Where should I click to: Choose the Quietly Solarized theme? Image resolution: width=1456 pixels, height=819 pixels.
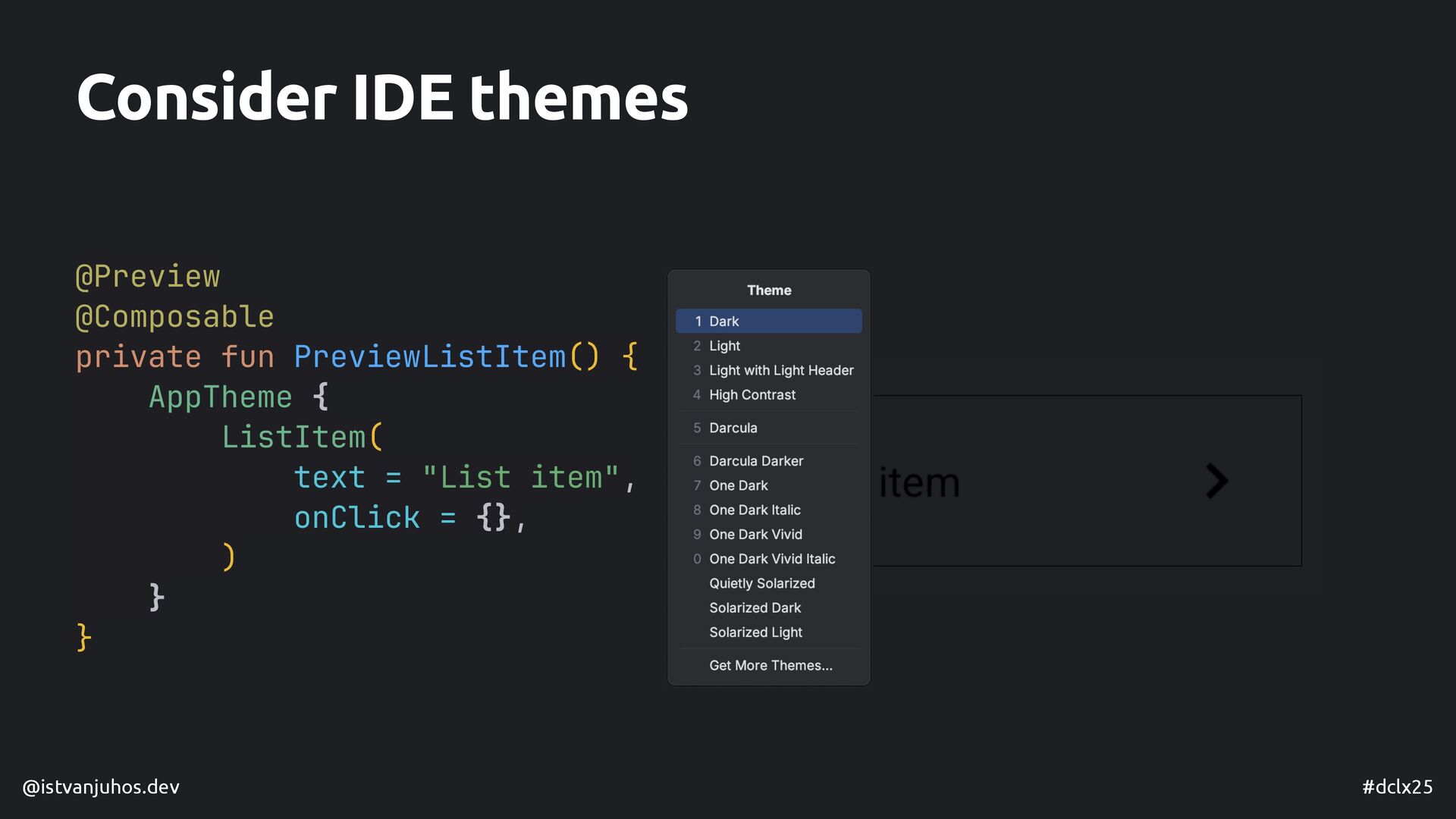(768, 583)
